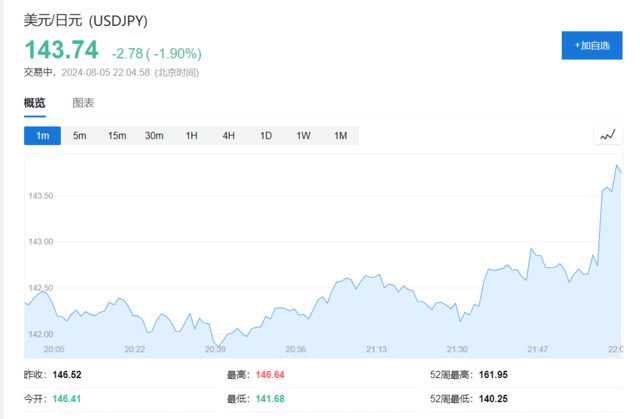
Task: Click the line chart type icon
Action: point(608,135)
